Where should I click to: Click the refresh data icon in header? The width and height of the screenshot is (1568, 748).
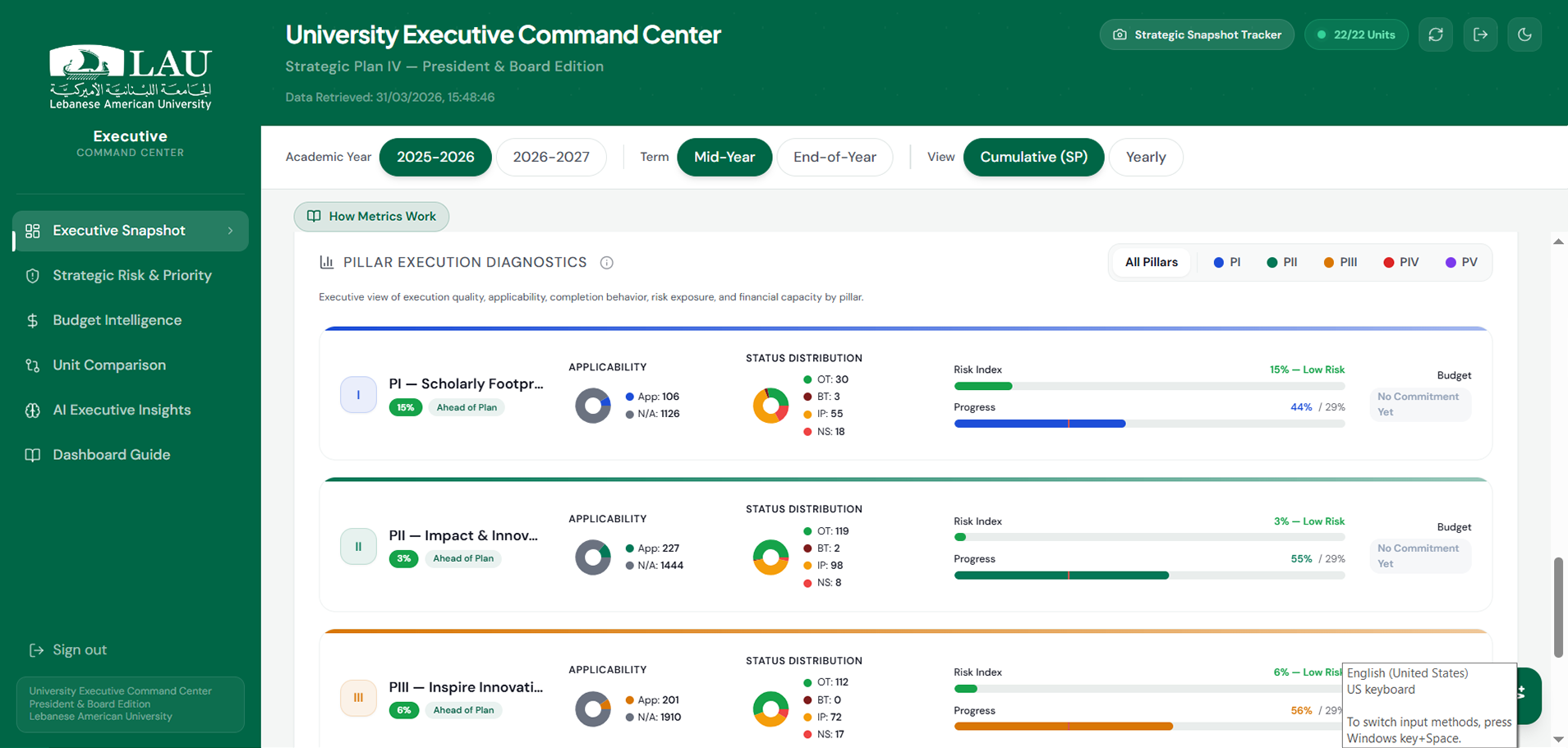point(1435,34)
